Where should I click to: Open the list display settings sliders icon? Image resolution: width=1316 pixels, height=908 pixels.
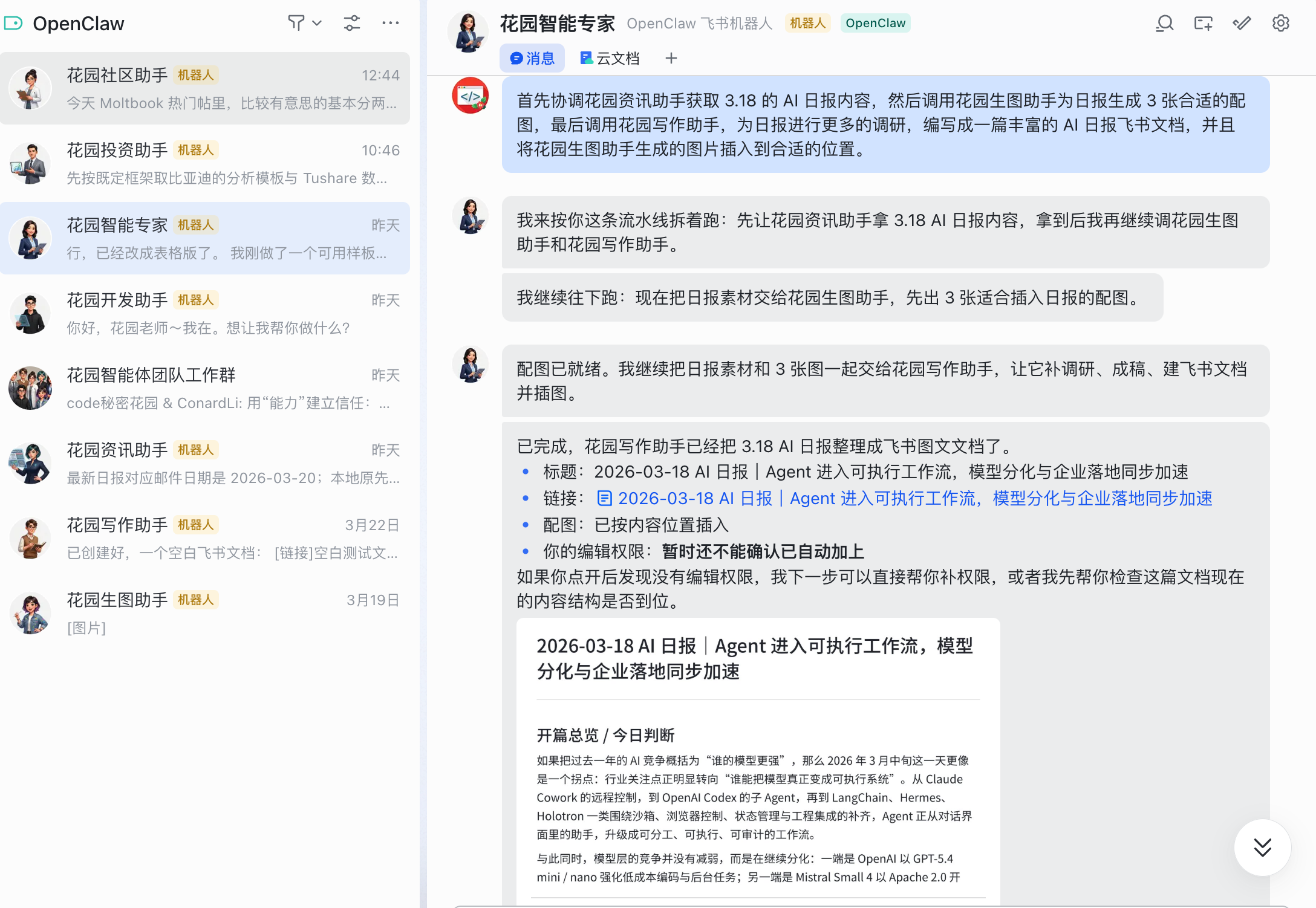click(351, 23)
